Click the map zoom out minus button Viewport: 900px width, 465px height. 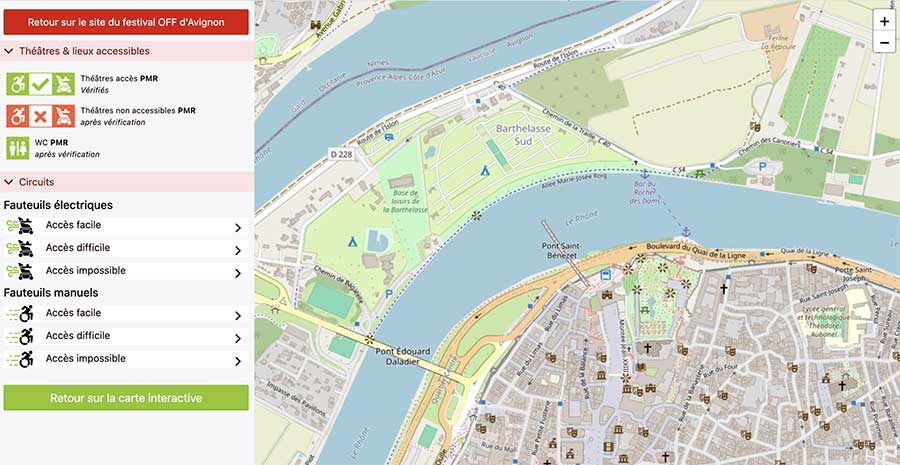(x=883, y=43)
